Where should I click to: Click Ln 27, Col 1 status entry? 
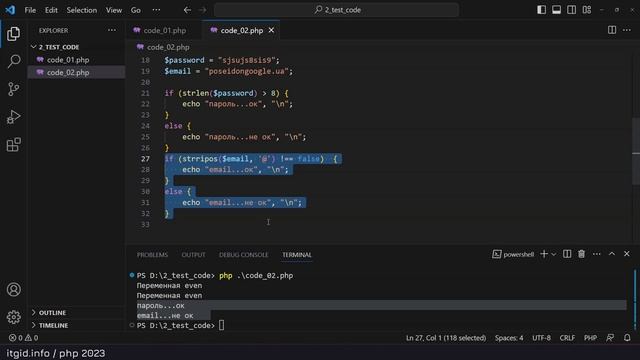(446, 338)
